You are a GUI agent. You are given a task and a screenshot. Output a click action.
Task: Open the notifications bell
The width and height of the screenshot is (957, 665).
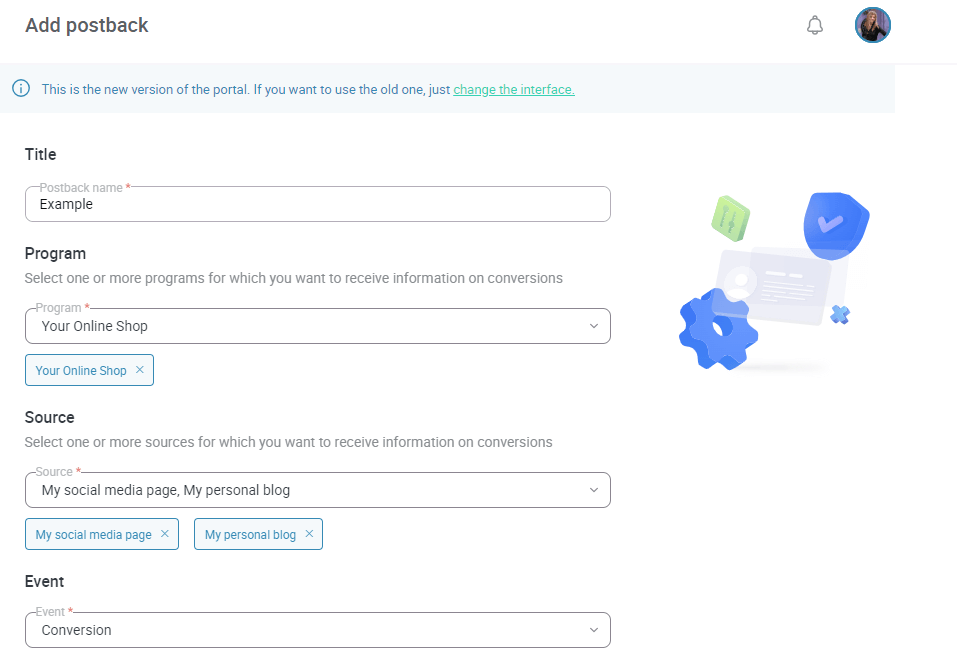tap(815, 26)
